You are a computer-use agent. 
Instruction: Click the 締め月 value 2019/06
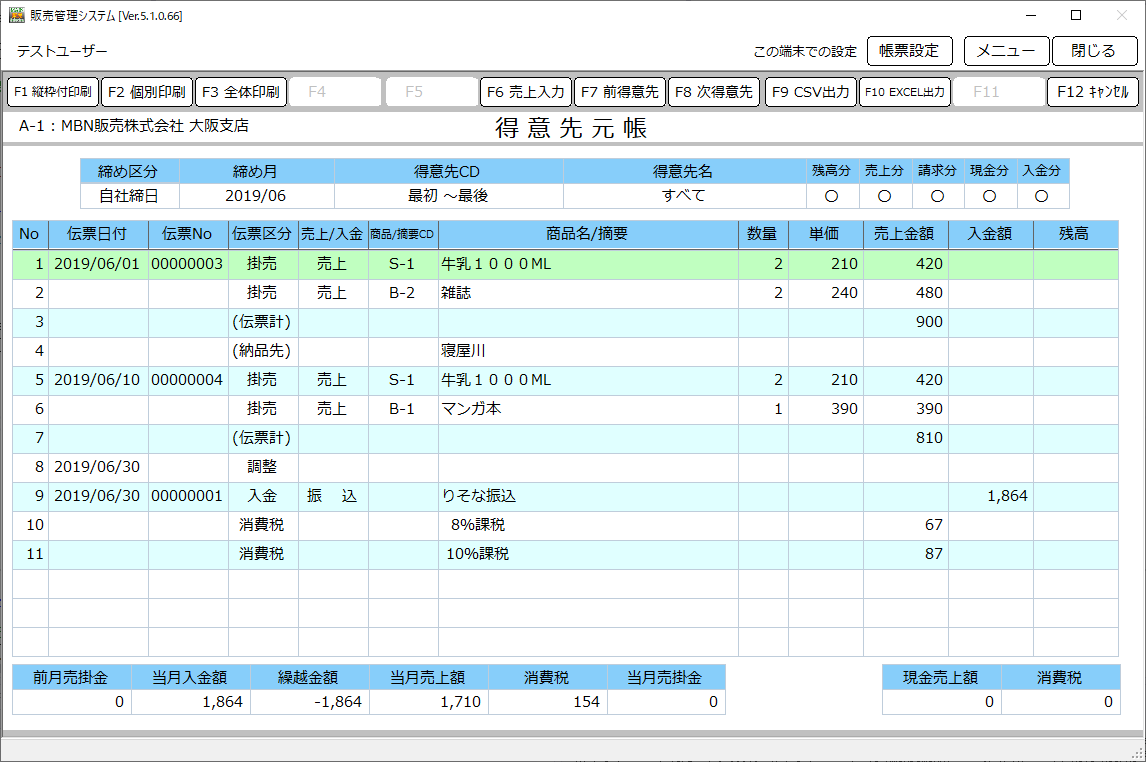(x=256, y=196)
